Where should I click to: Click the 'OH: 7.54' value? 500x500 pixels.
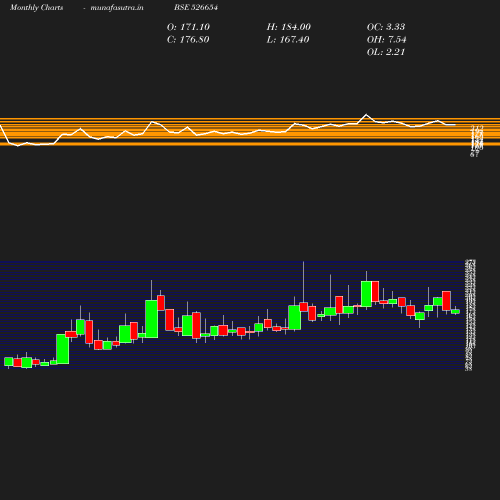tap(387, 40)
